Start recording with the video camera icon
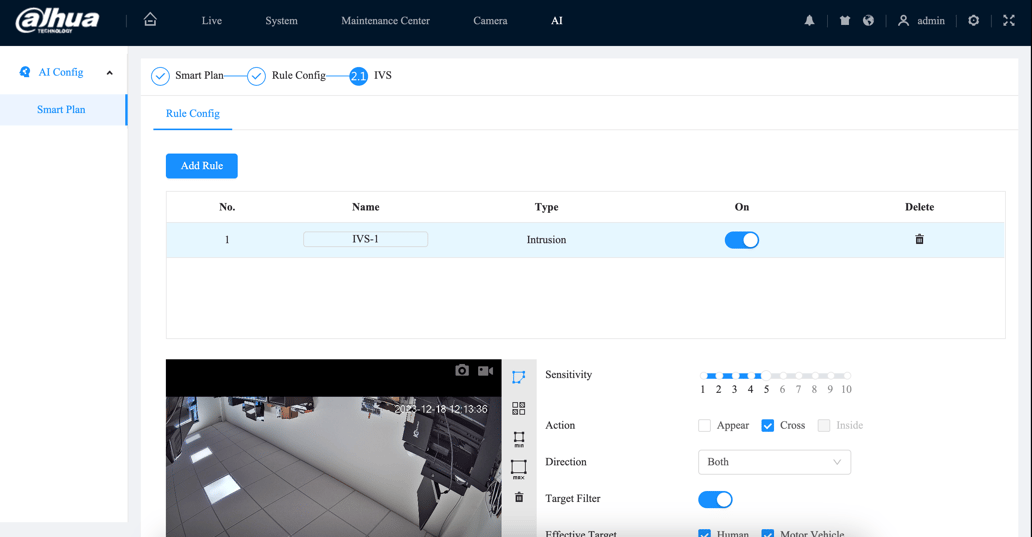Screen dimensions: 1032x537 (486, 371)
